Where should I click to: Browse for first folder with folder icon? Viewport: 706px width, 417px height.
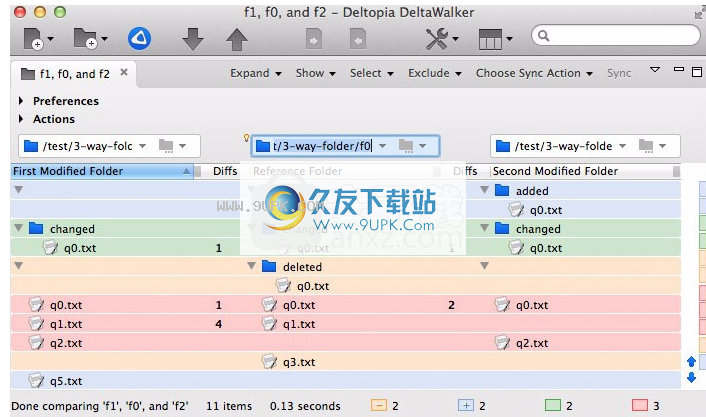tap(166, 146)
